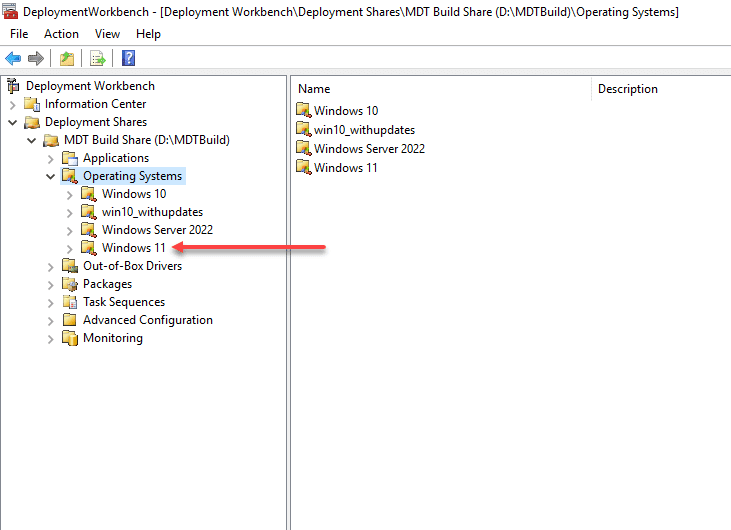
Task: Select Out-of-Box Drivers label in tree
Action: tap(132, 266)
